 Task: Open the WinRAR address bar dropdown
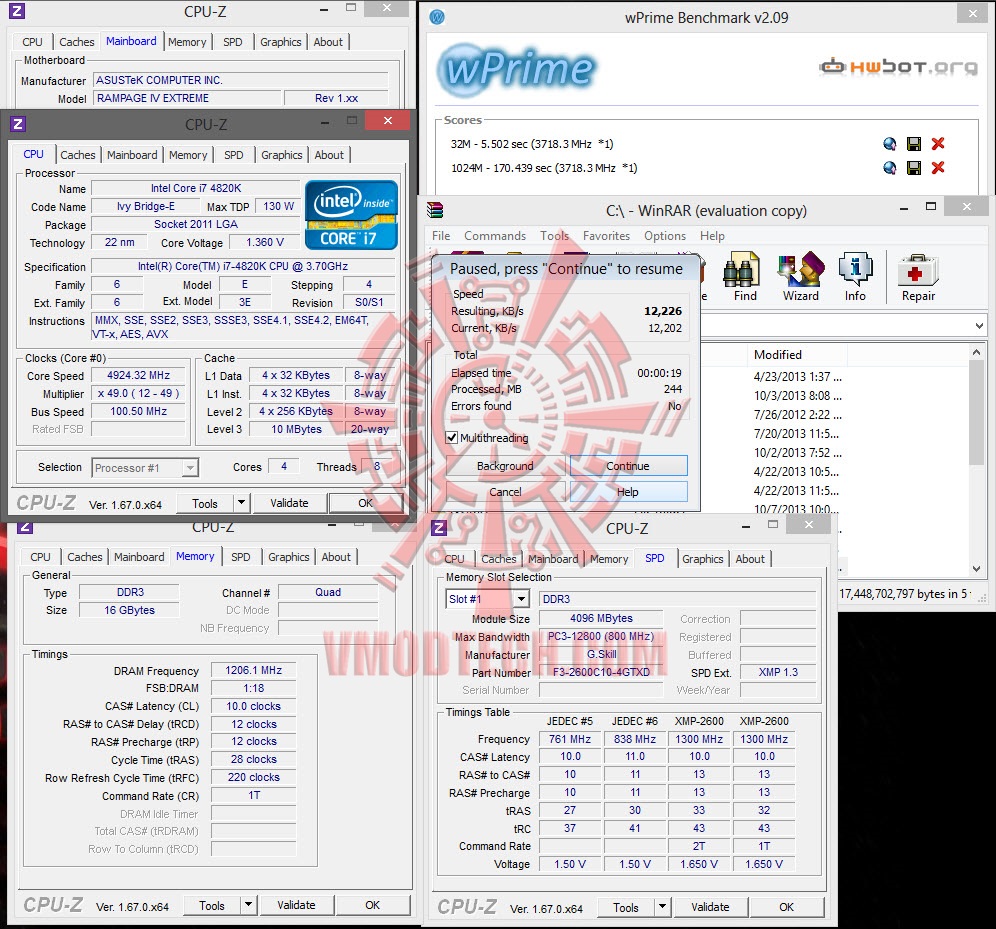pyautogui.click(x=978, y=326)
